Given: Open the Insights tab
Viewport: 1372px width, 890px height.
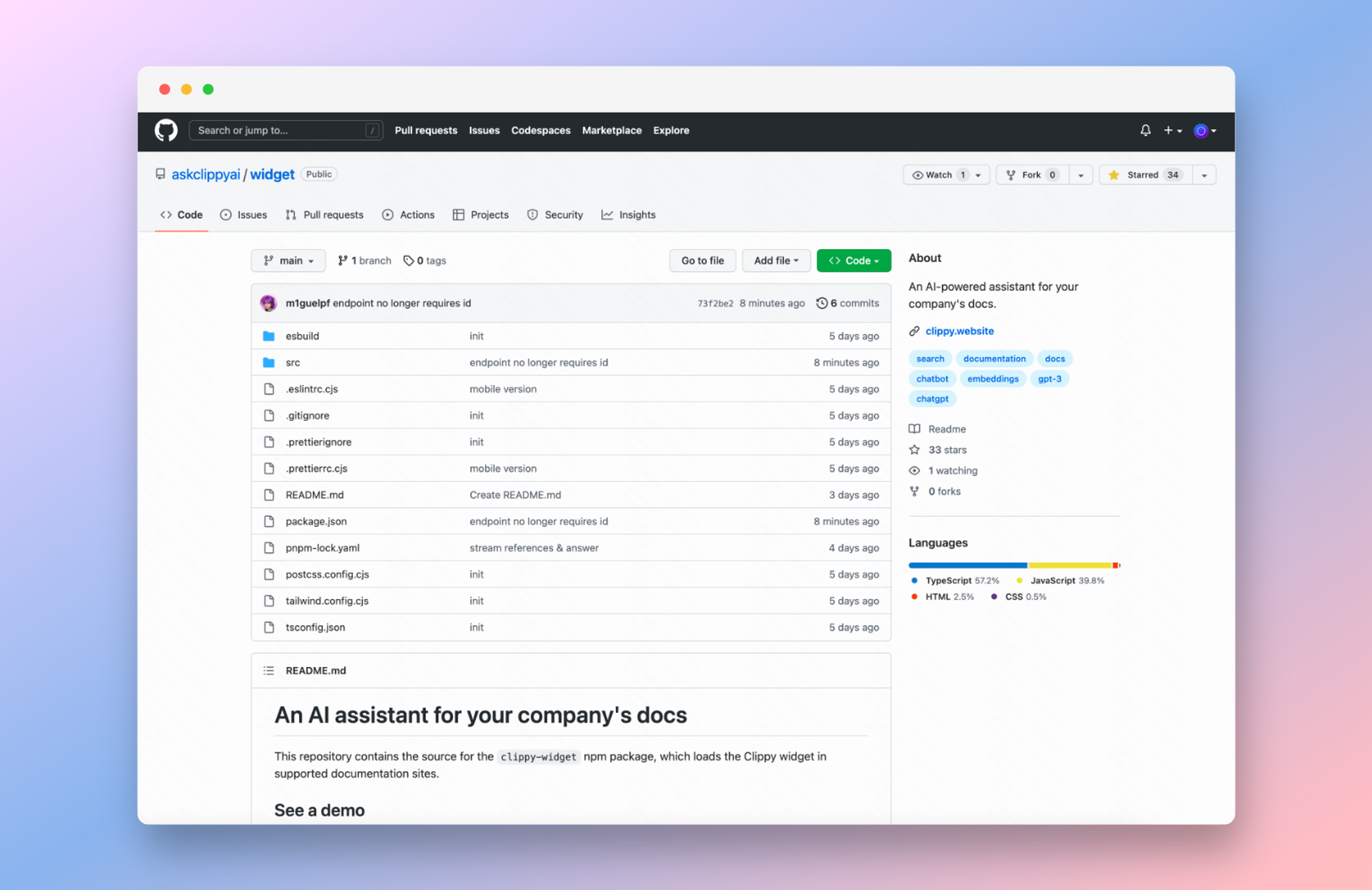Looking at the screenshot, I should tap(628, 215).
